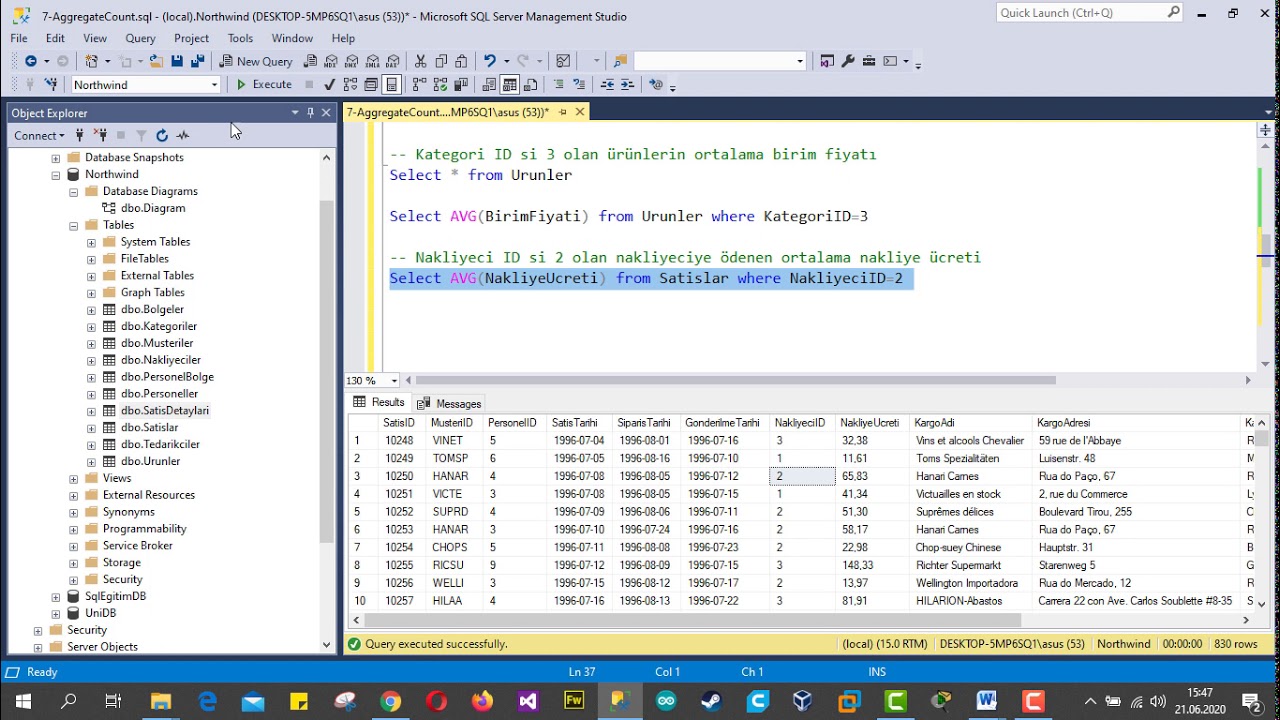The height and width of the screenshot is (720, 1280).
Task: Click the Copy icon in the toolbar
Action: [x=441, y=61]
